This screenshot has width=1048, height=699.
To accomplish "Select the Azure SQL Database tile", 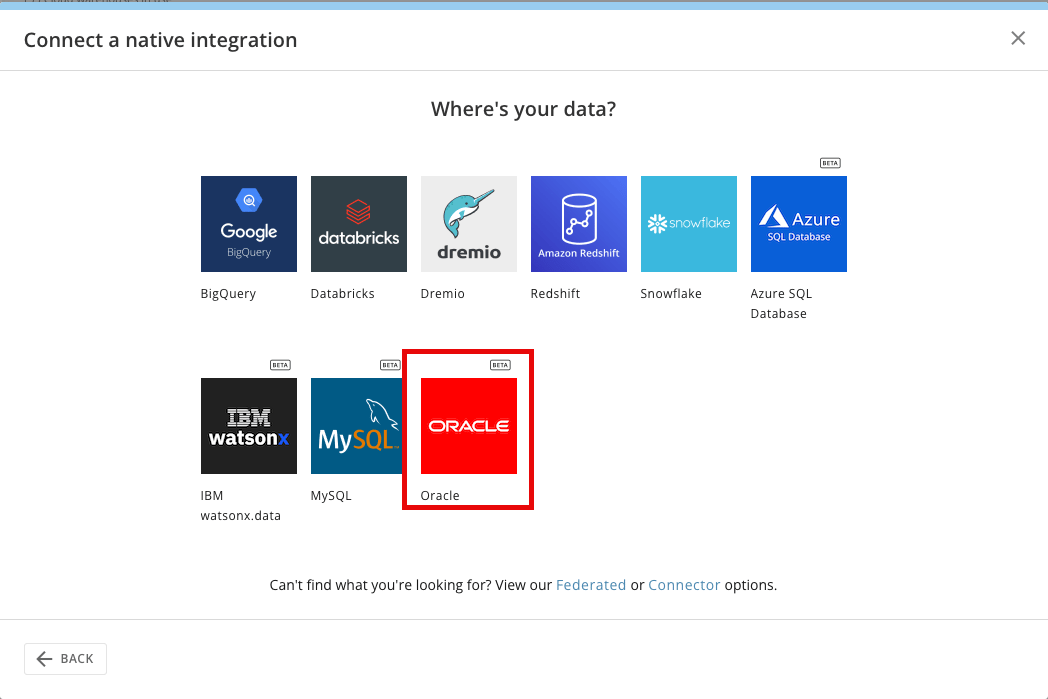I will pyautogui.click(x=799, y=224).
